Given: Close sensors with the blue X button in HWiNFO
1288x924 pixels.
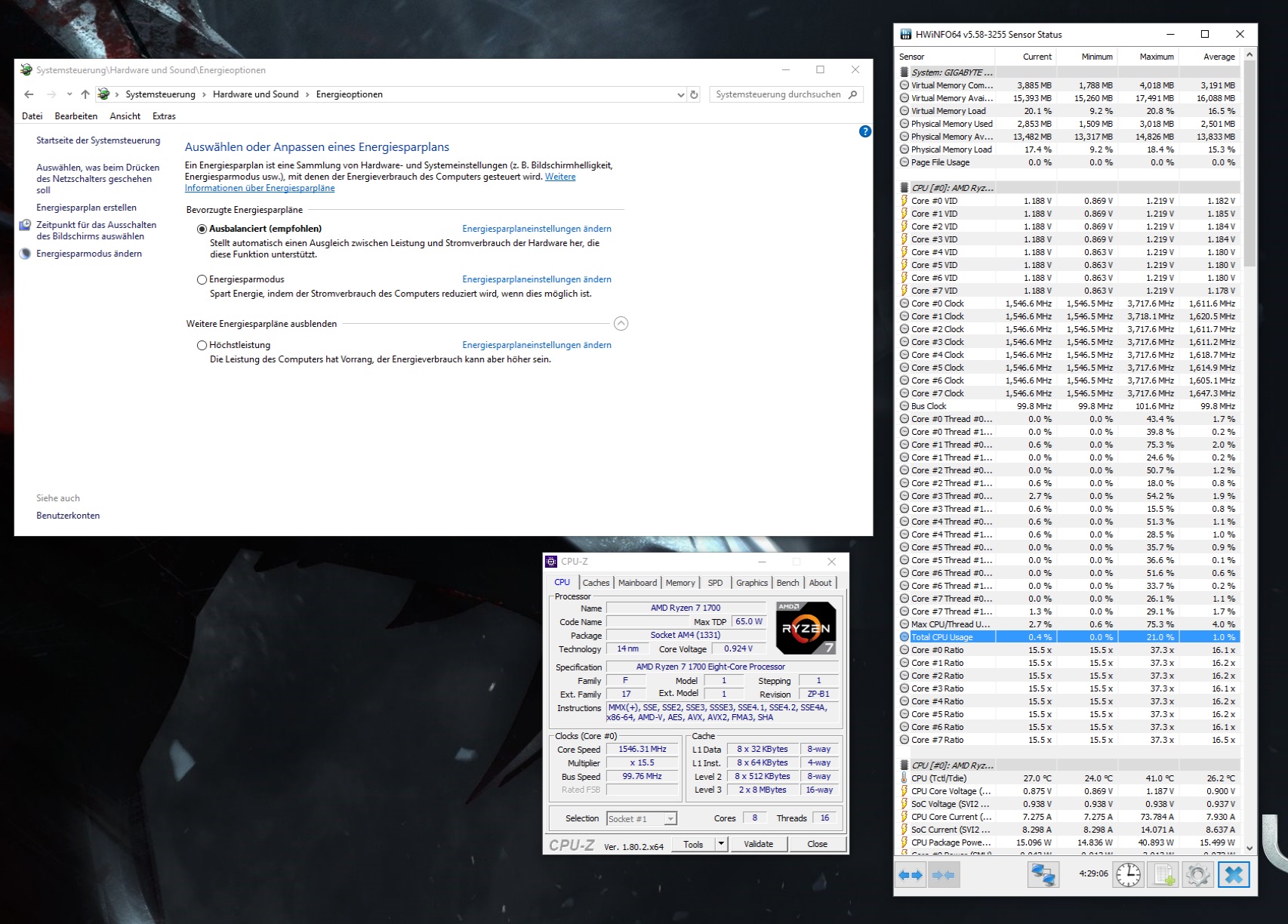Looking at the screenshot, I should [1234, 875].
